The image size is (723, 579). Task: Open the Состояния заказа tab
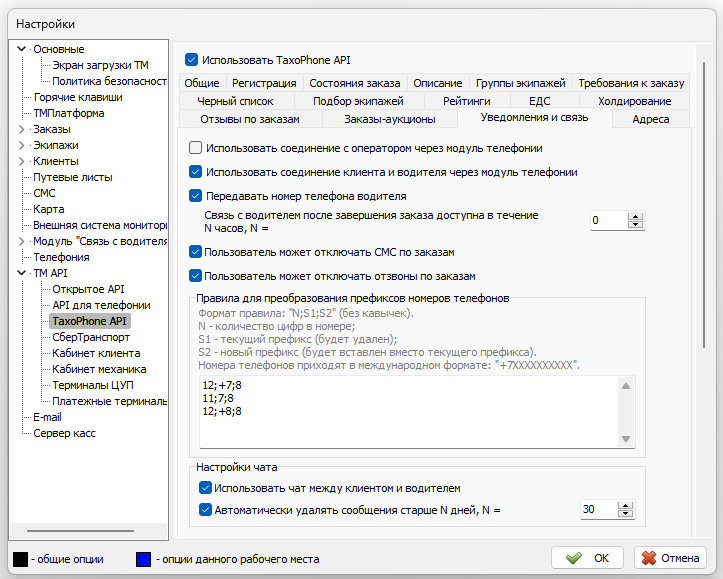pos(355,83)
